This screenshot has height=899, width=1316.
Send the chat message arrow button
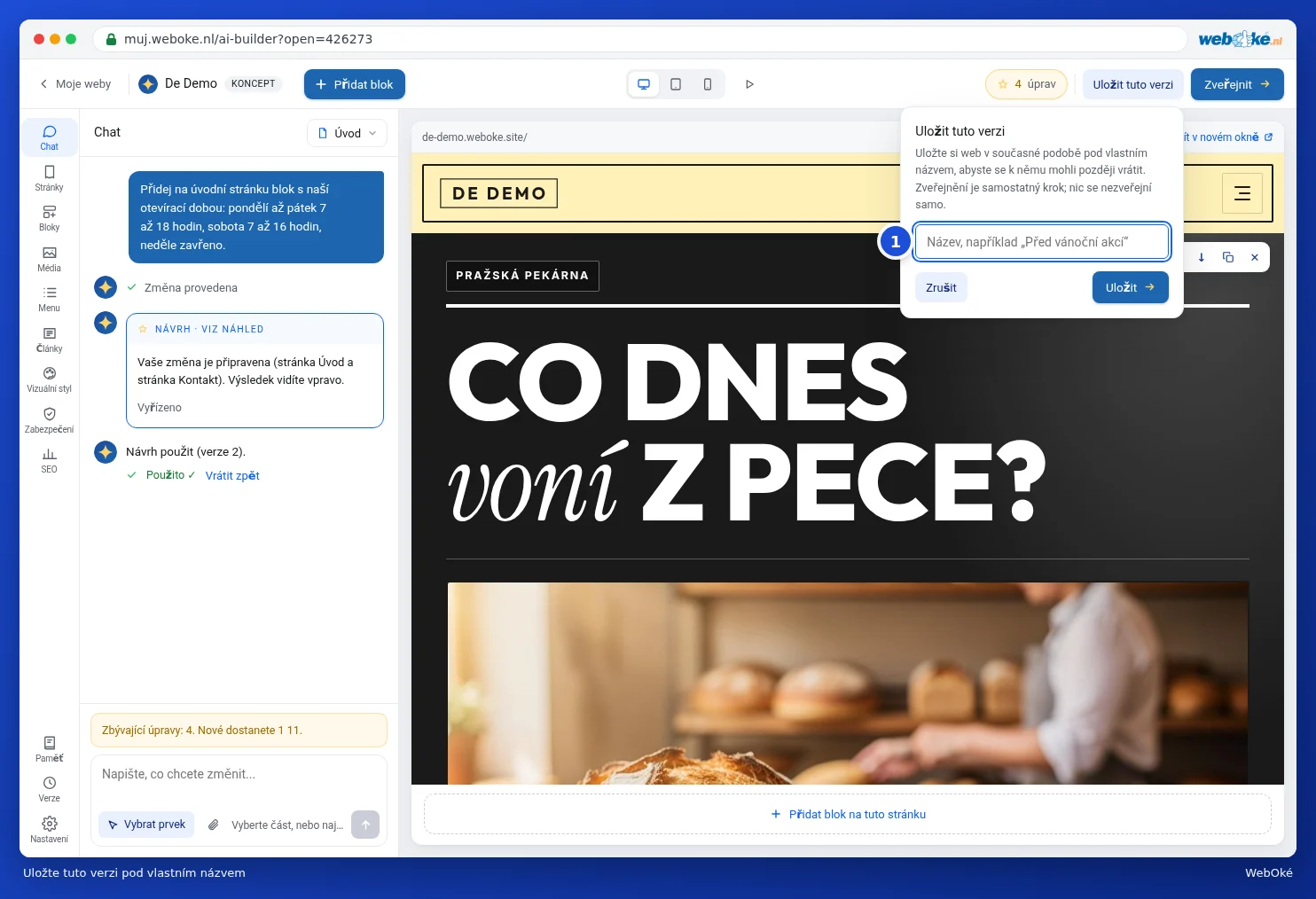coord(365,825)
